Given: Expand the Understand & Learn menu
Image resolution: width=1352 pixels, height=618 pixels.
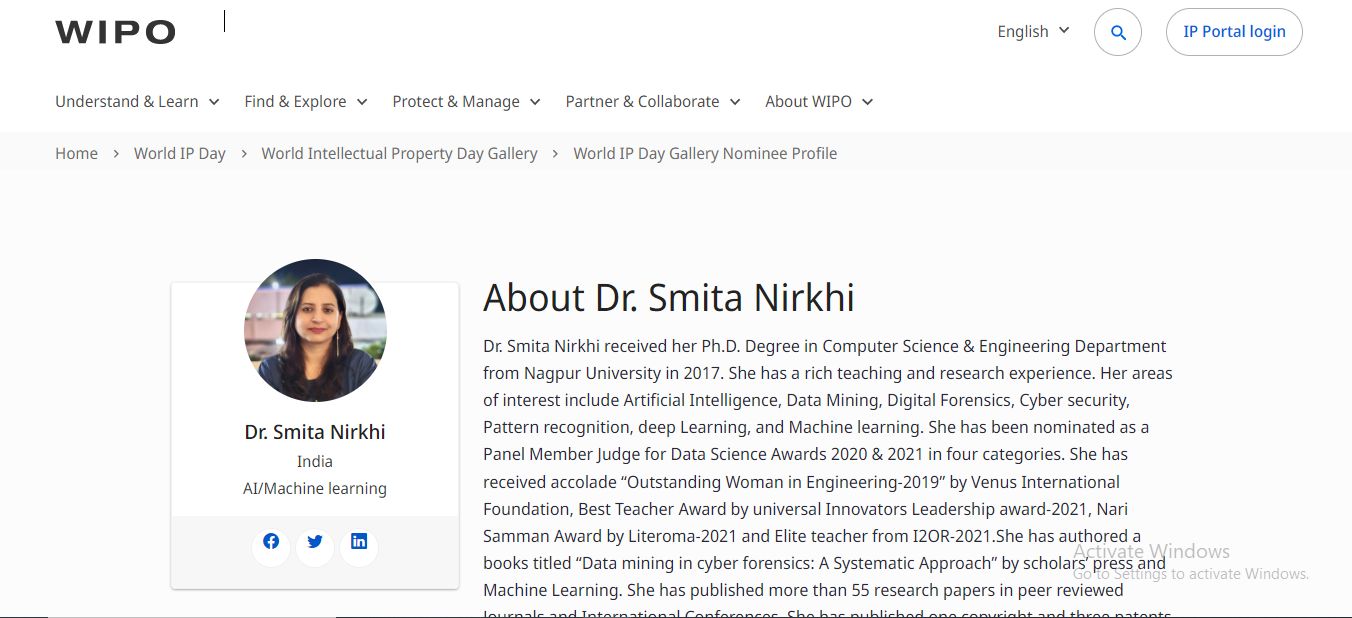Looking at the screenshot, I should [x=139, y=102].
